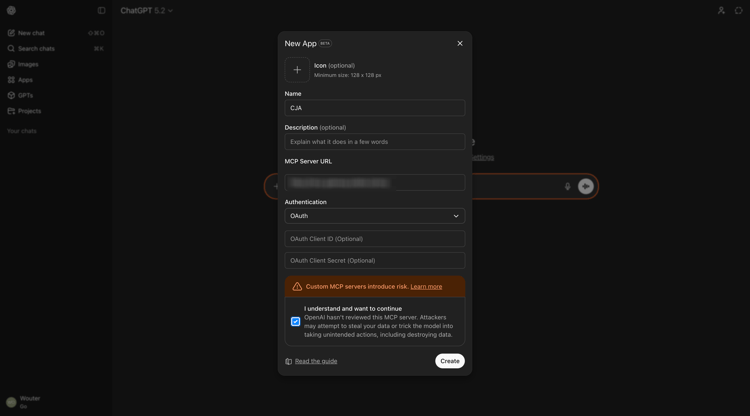Start a New chat from sidebar
This screenshot has width=750, height=416.
click(56, 33)
